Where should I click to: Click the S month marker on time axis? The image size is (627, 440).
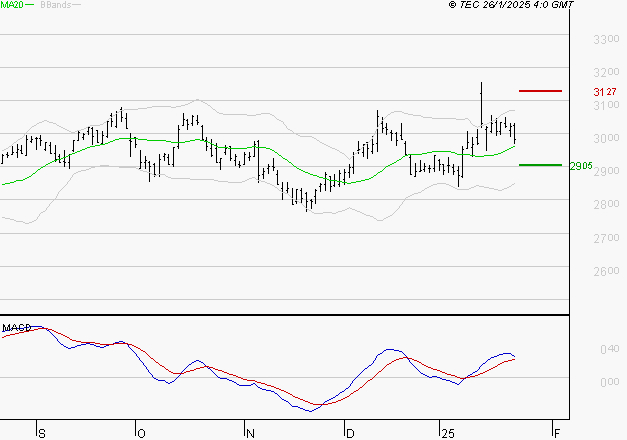[x=42, y=434]
